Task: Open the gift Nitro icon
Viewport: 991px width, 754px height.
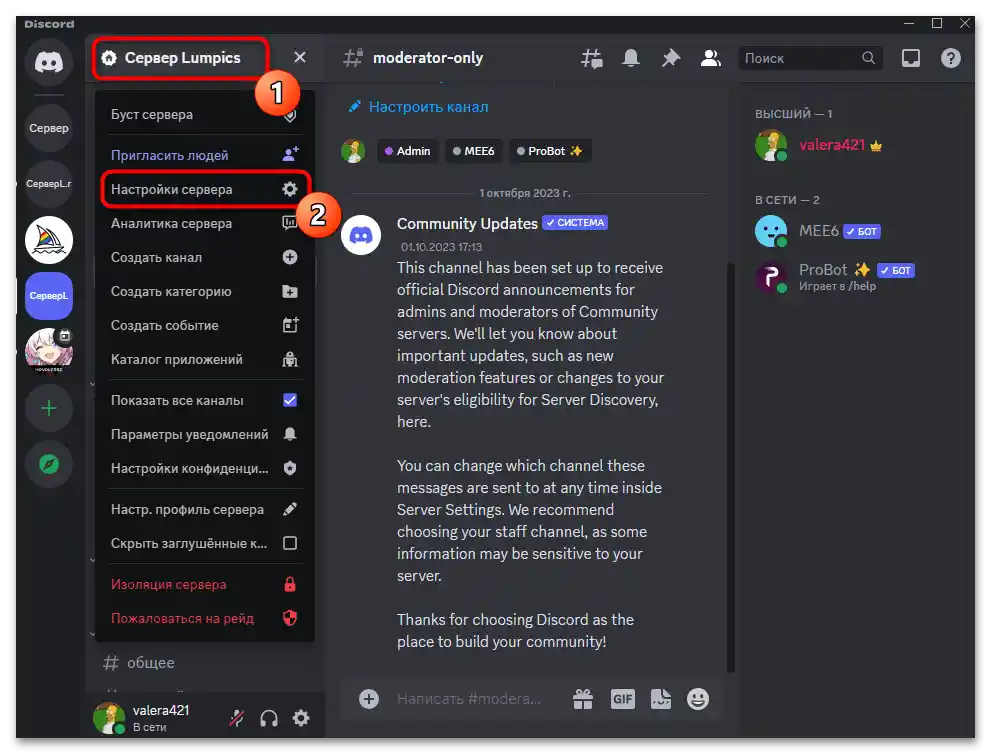Action: [583, 698]
